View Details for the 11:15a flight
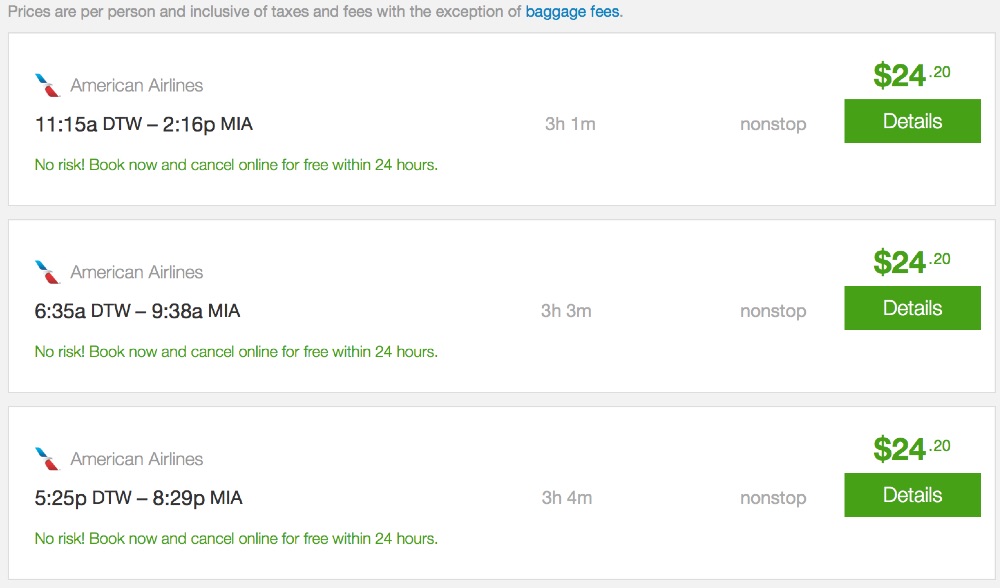The height and width of the screenshot is (588, 1000). (x=912, y=121)
